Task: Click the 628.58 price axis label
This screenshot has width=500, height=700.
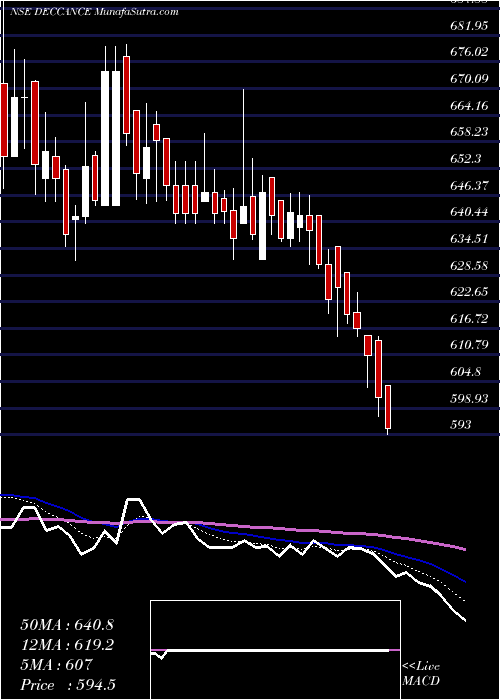Action: [x=469, y=266]
